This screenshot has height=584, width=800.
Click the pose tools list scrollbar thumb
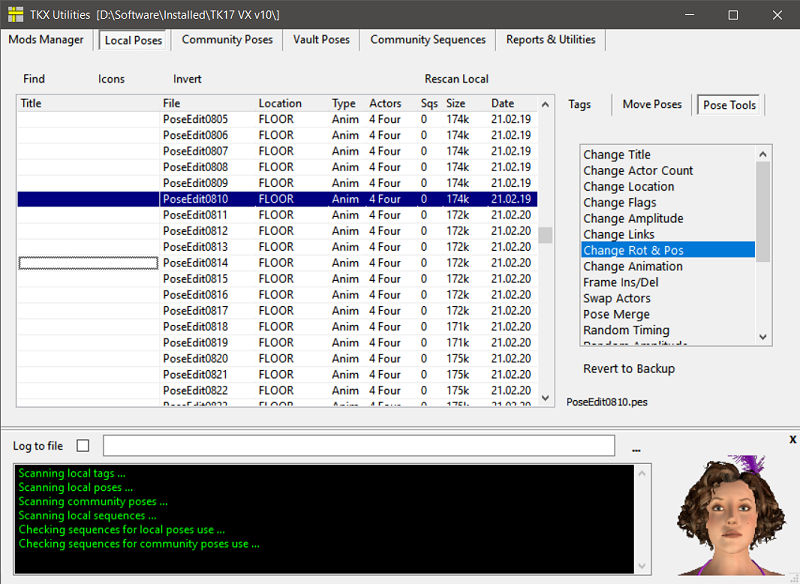click(763, 212)
